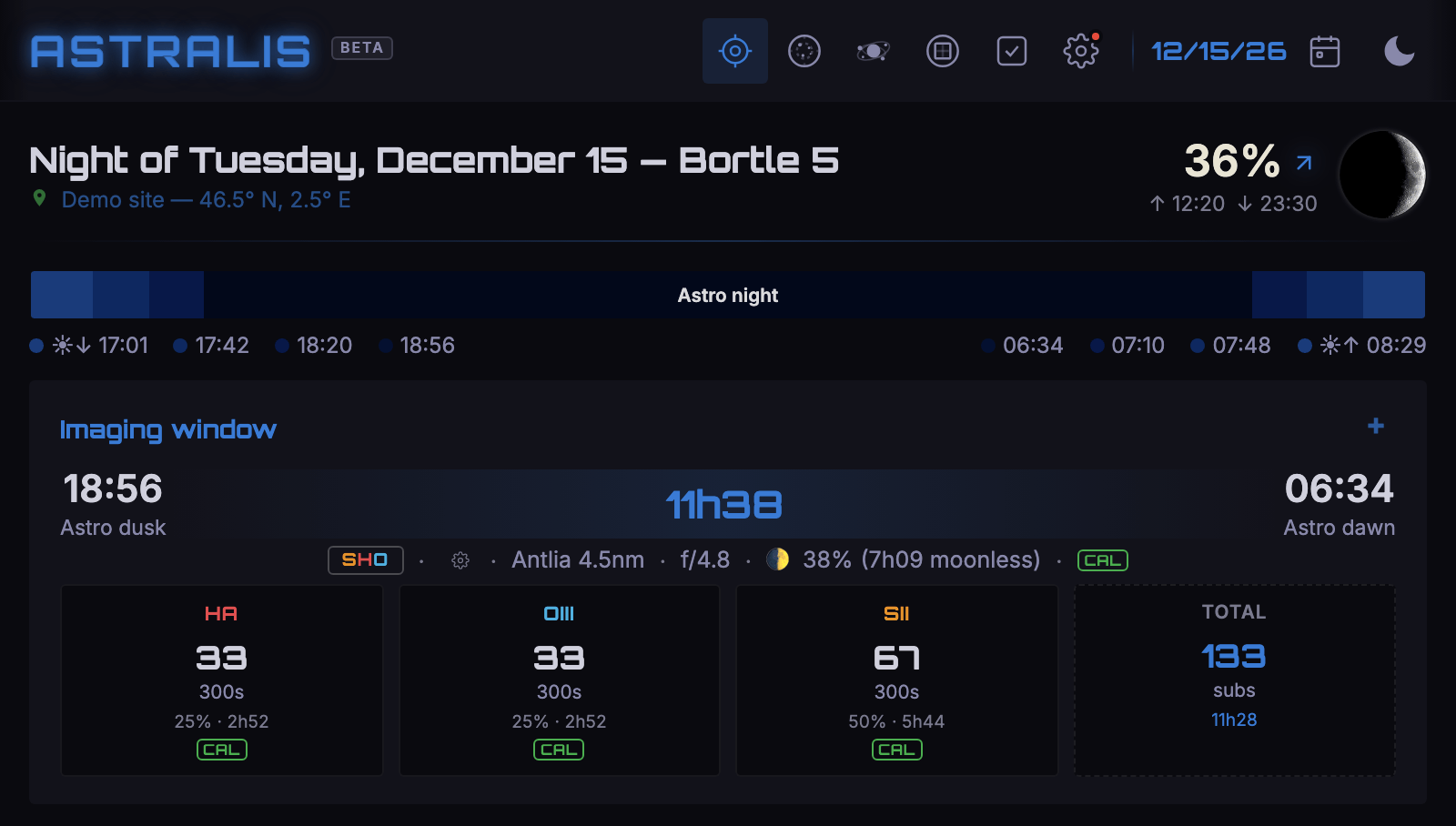This screenshot has height=826, width=1456.
Task: Open the target crosshair planner view
Action: tap(735, 51)
